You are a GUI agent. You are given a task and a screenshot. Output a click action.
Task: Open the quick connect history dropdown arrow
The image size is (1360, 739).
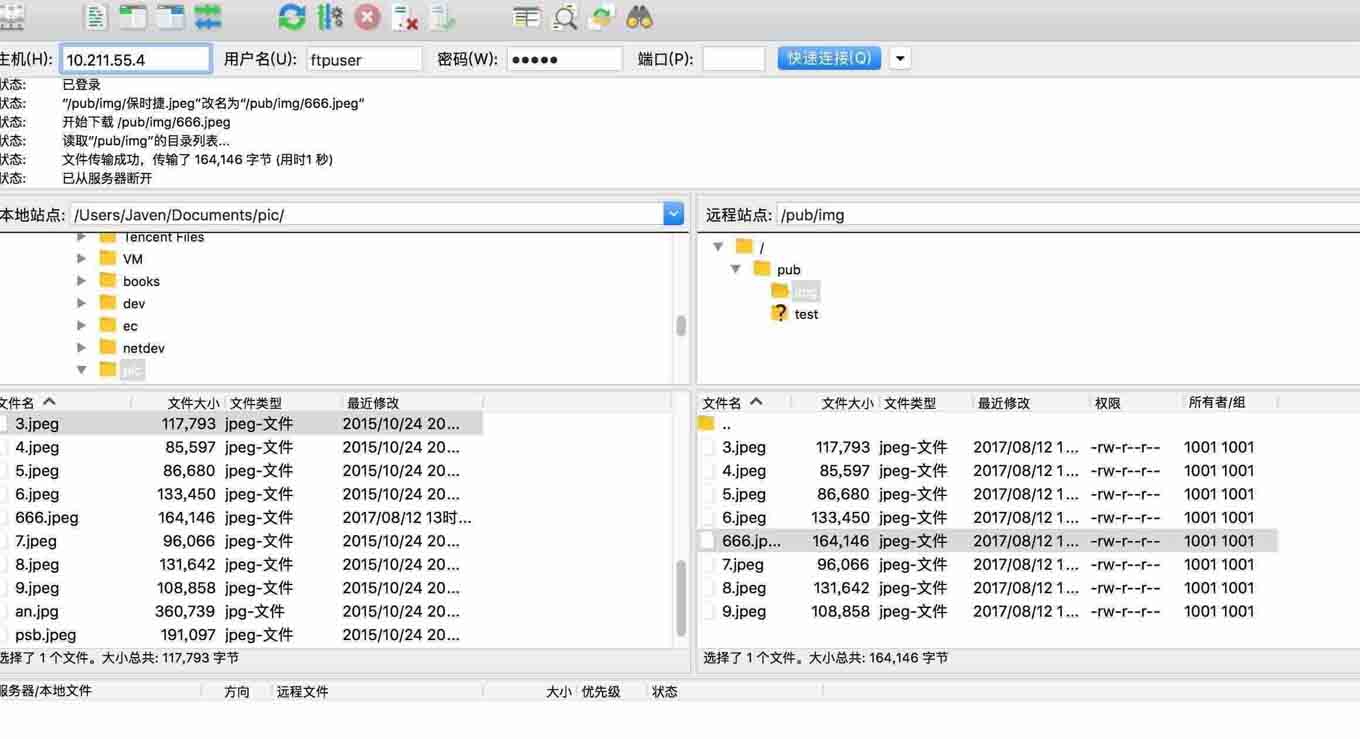click(x=900, y=59)
